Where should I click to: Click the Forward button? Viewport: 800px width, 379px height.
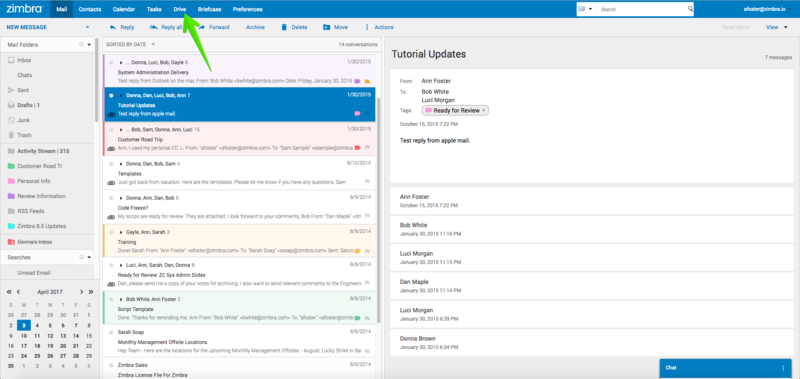(x=214, y=28)
